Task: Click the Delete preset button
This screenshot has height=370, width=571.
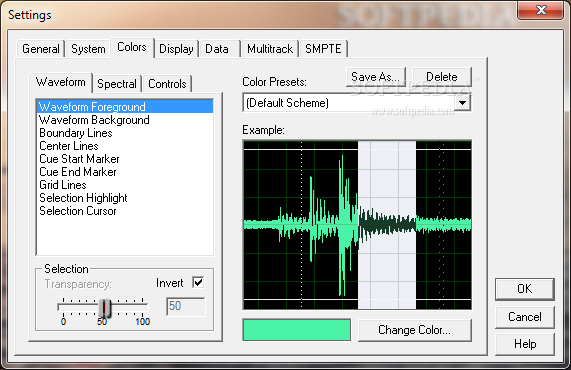Action: click(442, 77)
